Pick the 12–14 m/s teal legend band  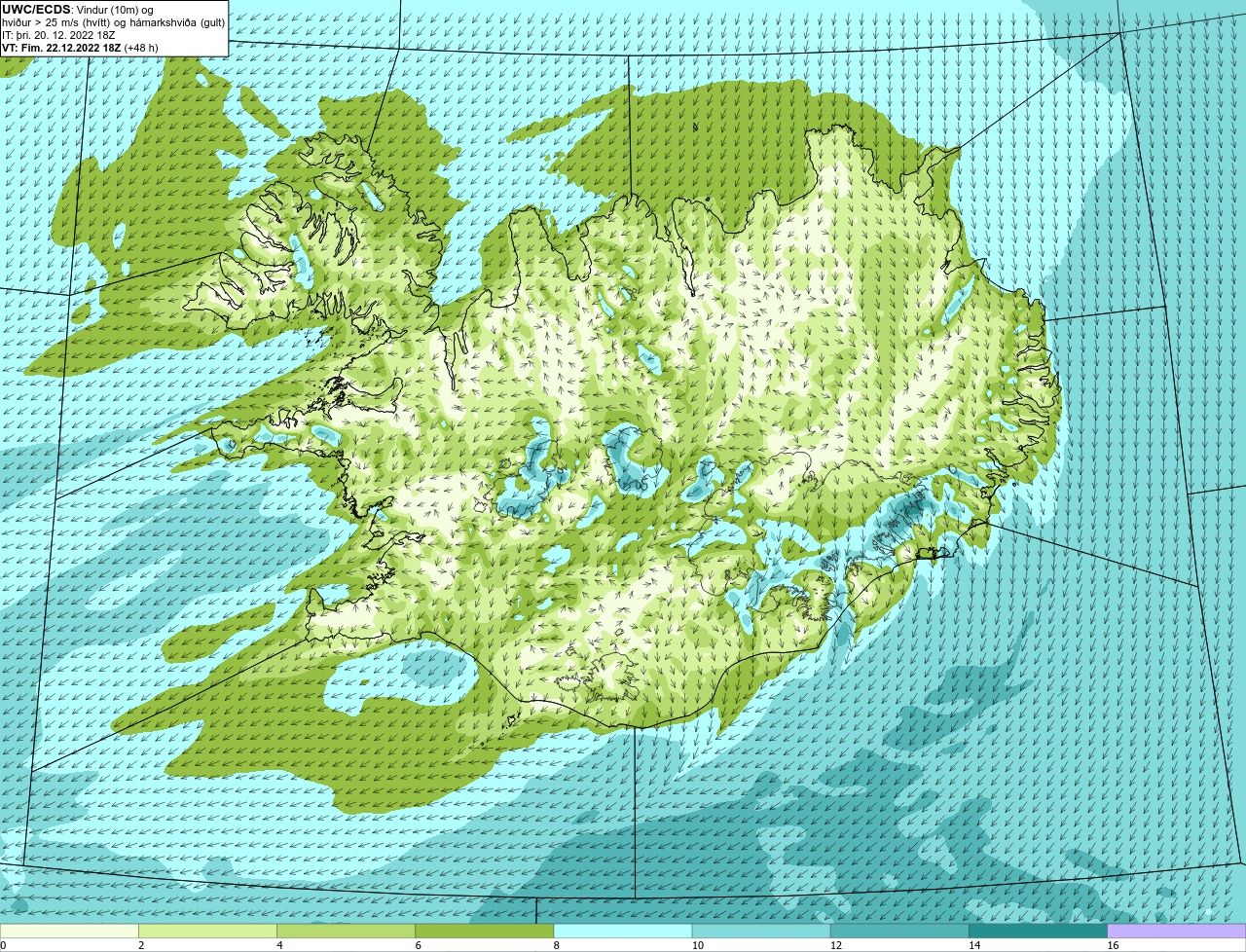click(x=899, y=931)
